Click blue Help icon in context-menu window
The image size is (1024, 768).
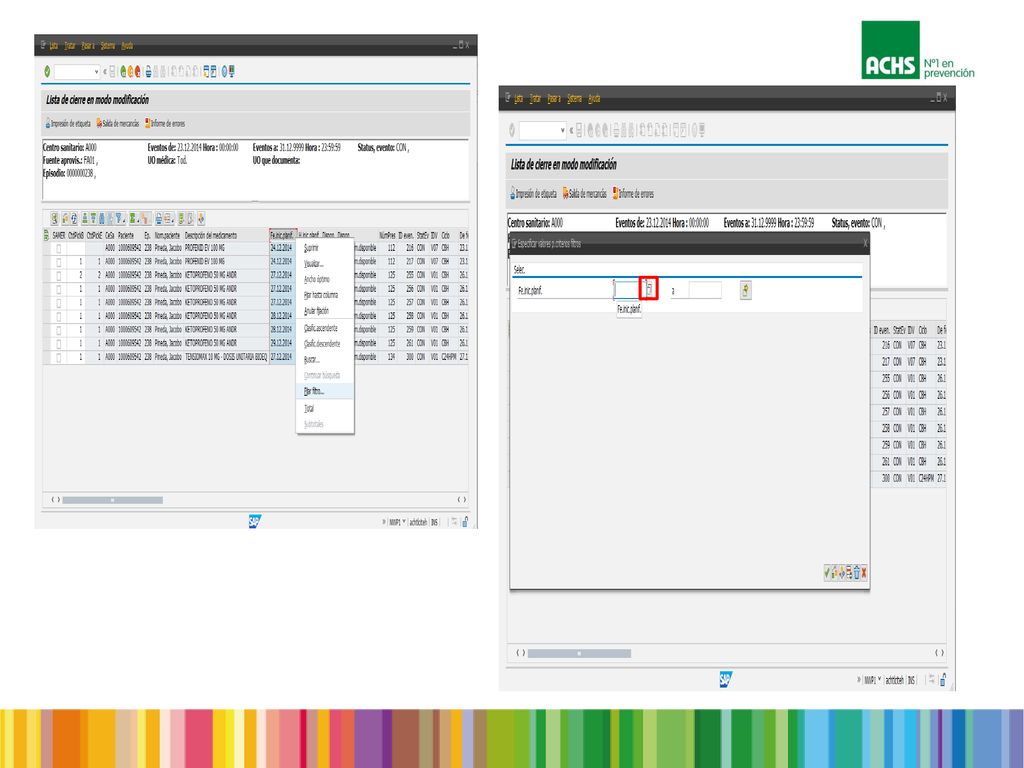pyautogui.click(x=224, y=71)
